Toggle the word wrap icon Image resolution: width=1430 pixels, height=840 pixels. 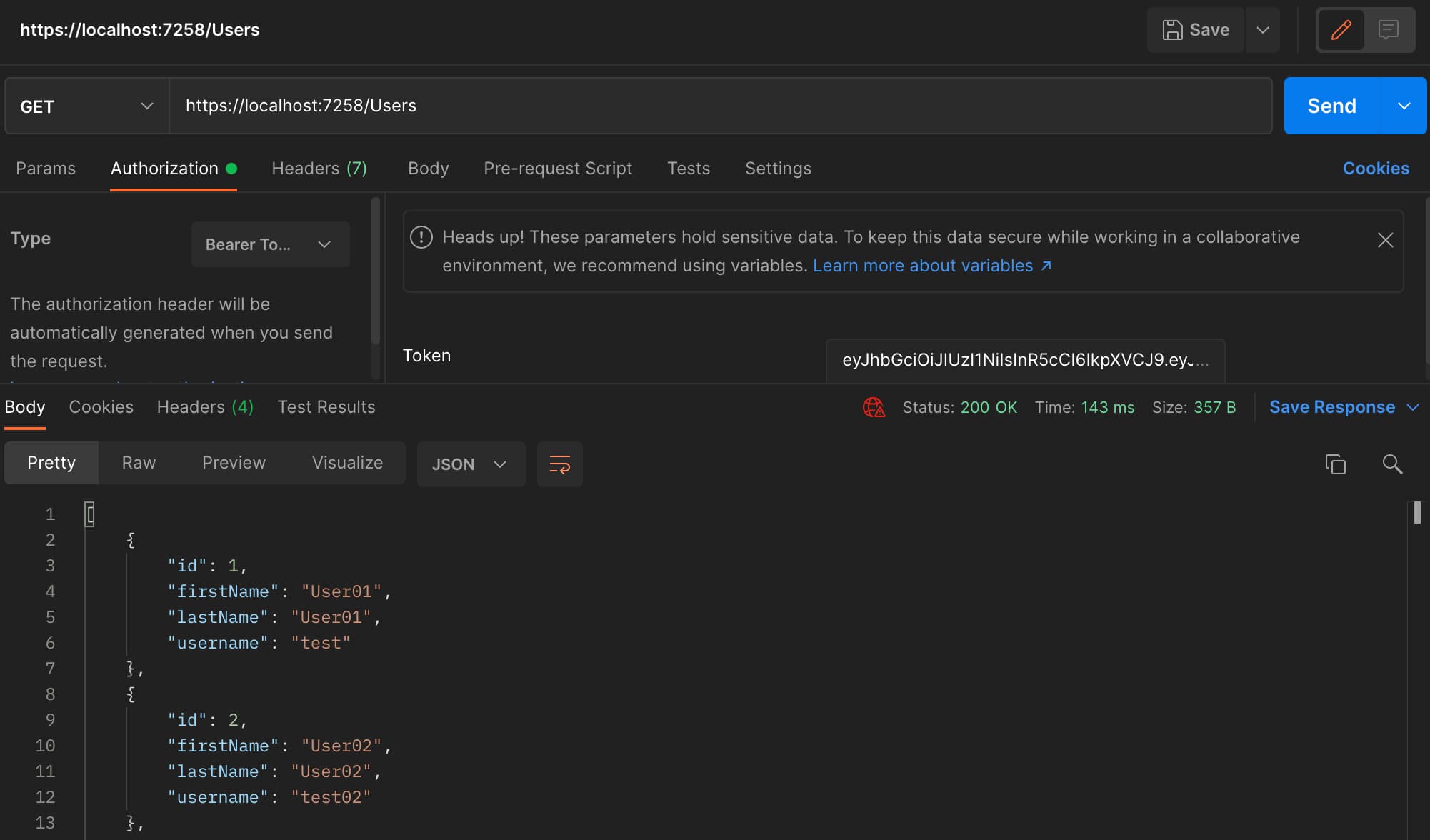click(x=559, y=464)
